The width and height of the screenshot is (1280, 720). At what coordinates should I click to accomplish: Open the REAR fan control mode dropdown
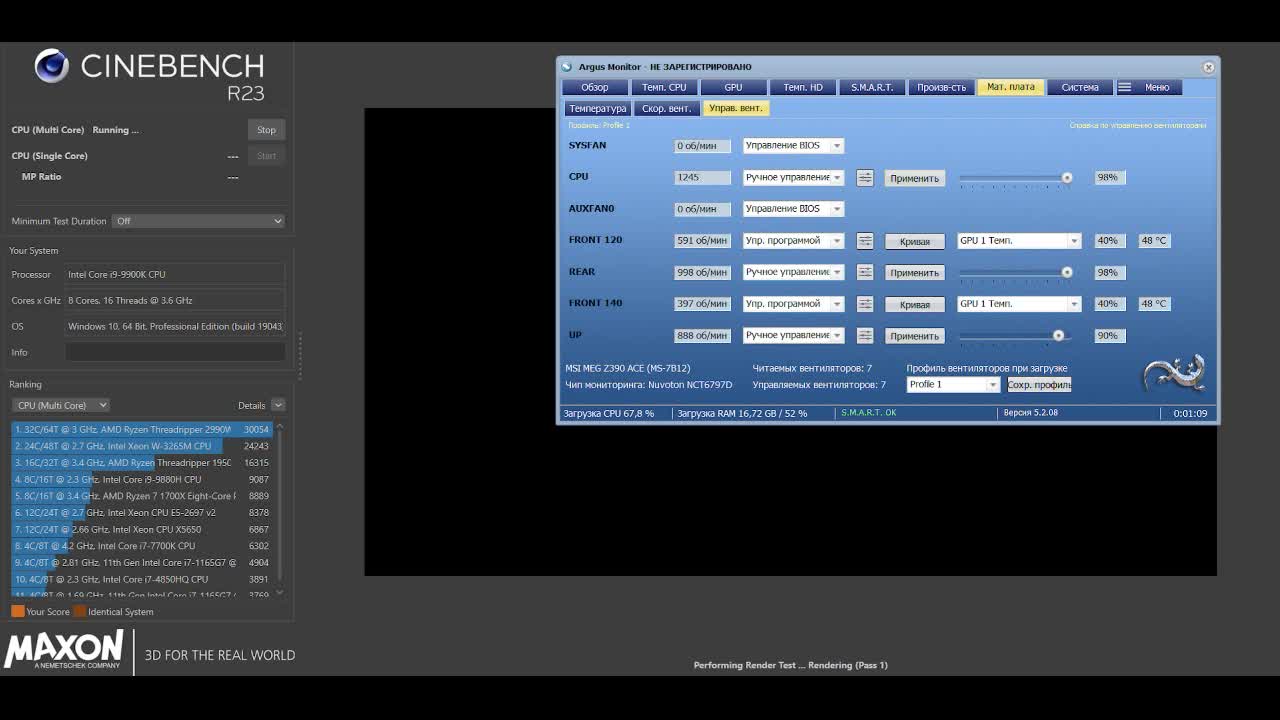pyautogui.click(x=793, y=272)
